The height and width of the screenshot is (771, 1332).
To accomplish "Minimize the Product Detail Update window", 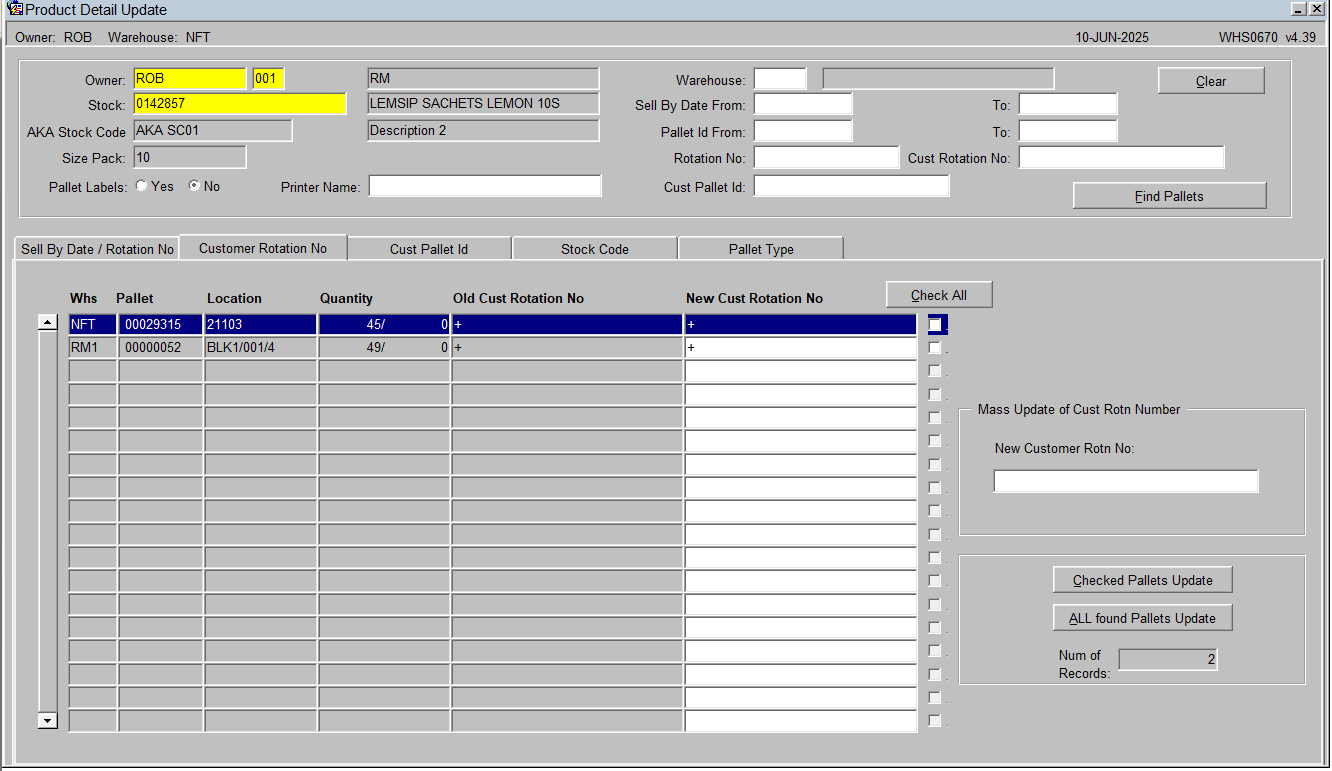I will coord(1299,8).
